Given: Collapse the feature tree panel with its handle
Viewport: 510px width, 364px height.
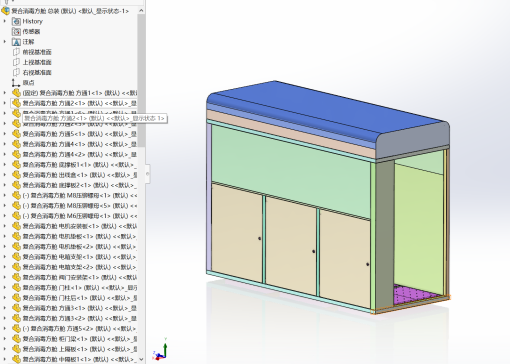Looking at the screenshot, I should point(147,173).
